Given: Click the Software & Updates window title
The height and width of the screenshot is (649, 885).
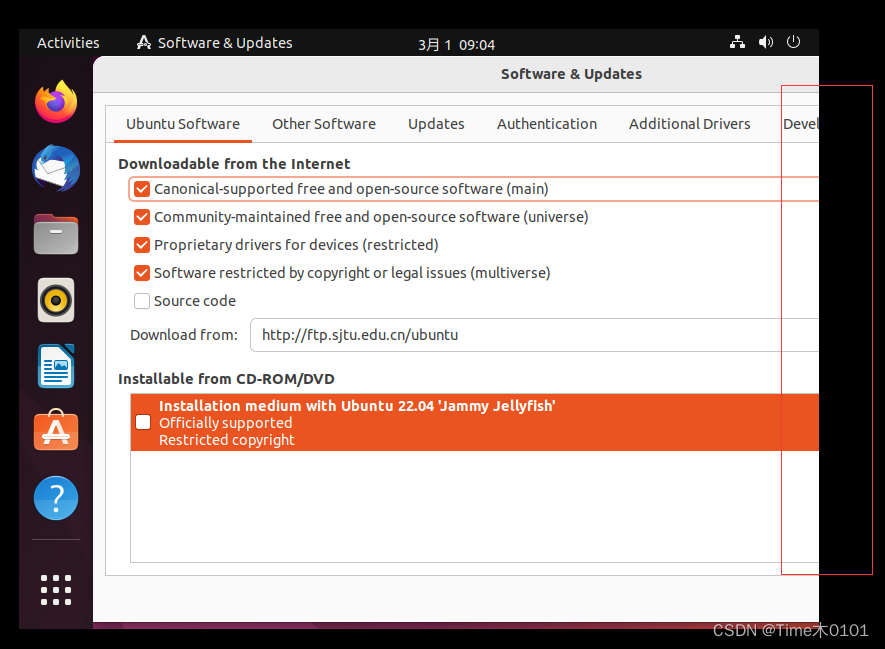Looking at the screenshot, I should pos(571,74).
